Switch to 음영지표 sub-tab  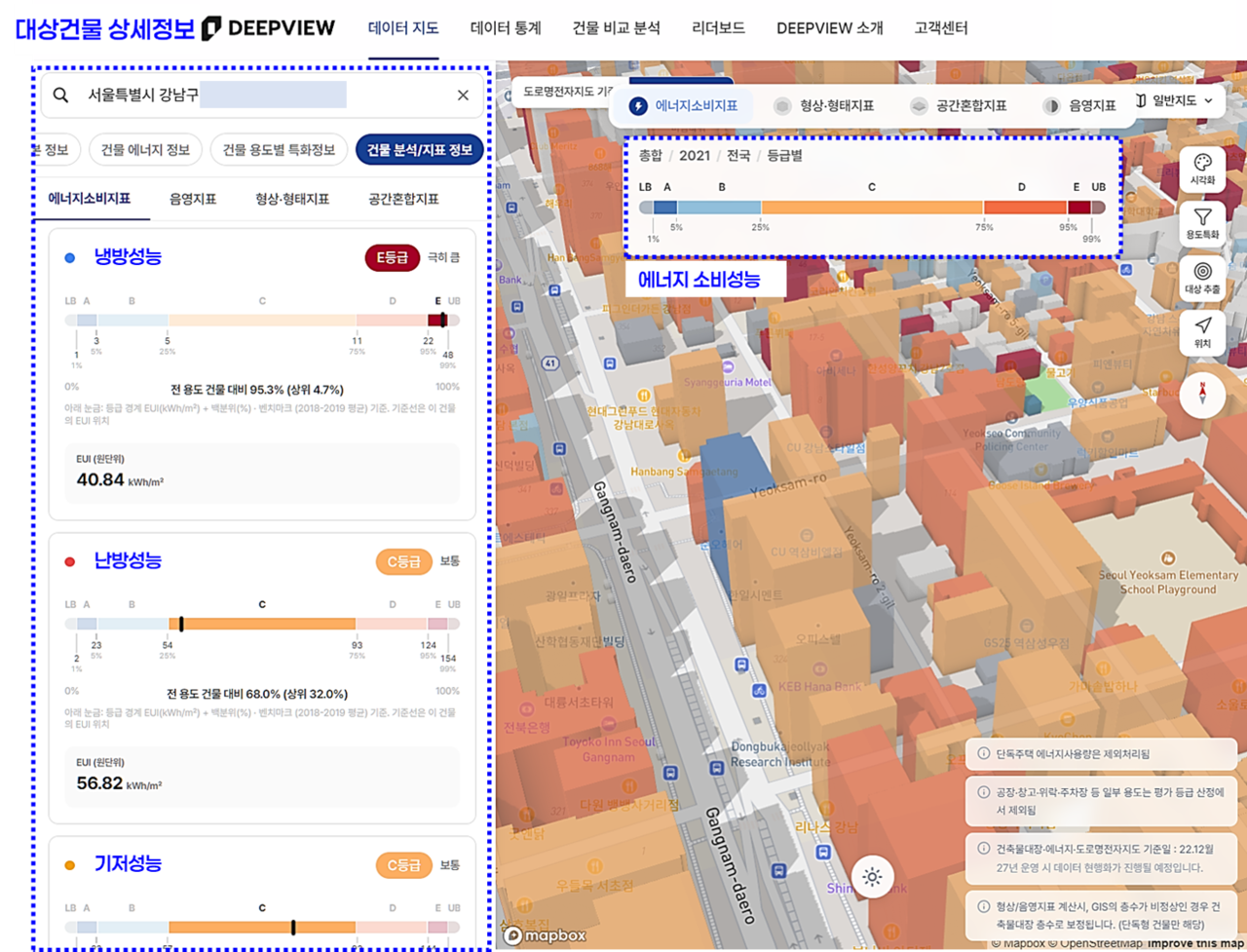click(193, 199)
